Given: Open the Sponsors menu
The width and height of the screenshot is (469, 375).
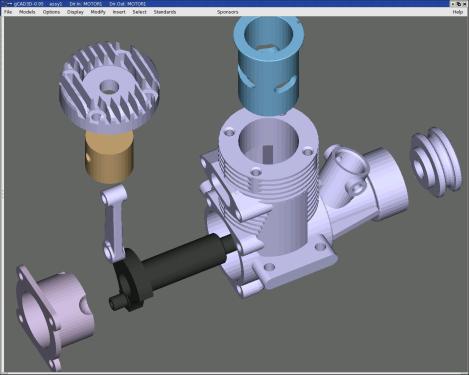Looking at the screenshot, I should tap(228, 12).
